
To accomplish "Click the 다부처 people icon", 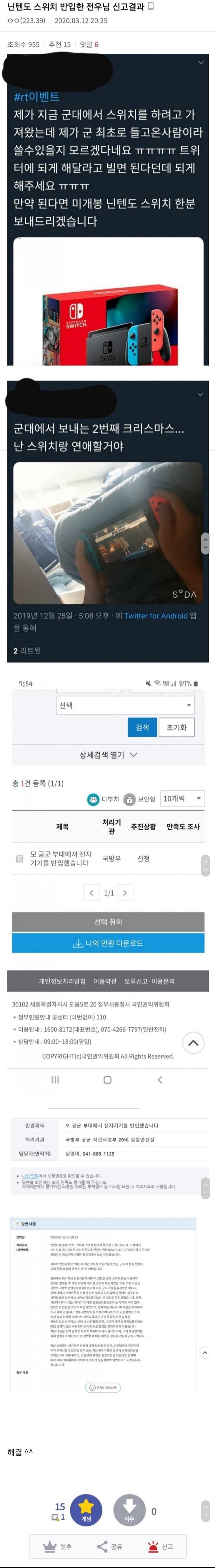I will (93, 798).
